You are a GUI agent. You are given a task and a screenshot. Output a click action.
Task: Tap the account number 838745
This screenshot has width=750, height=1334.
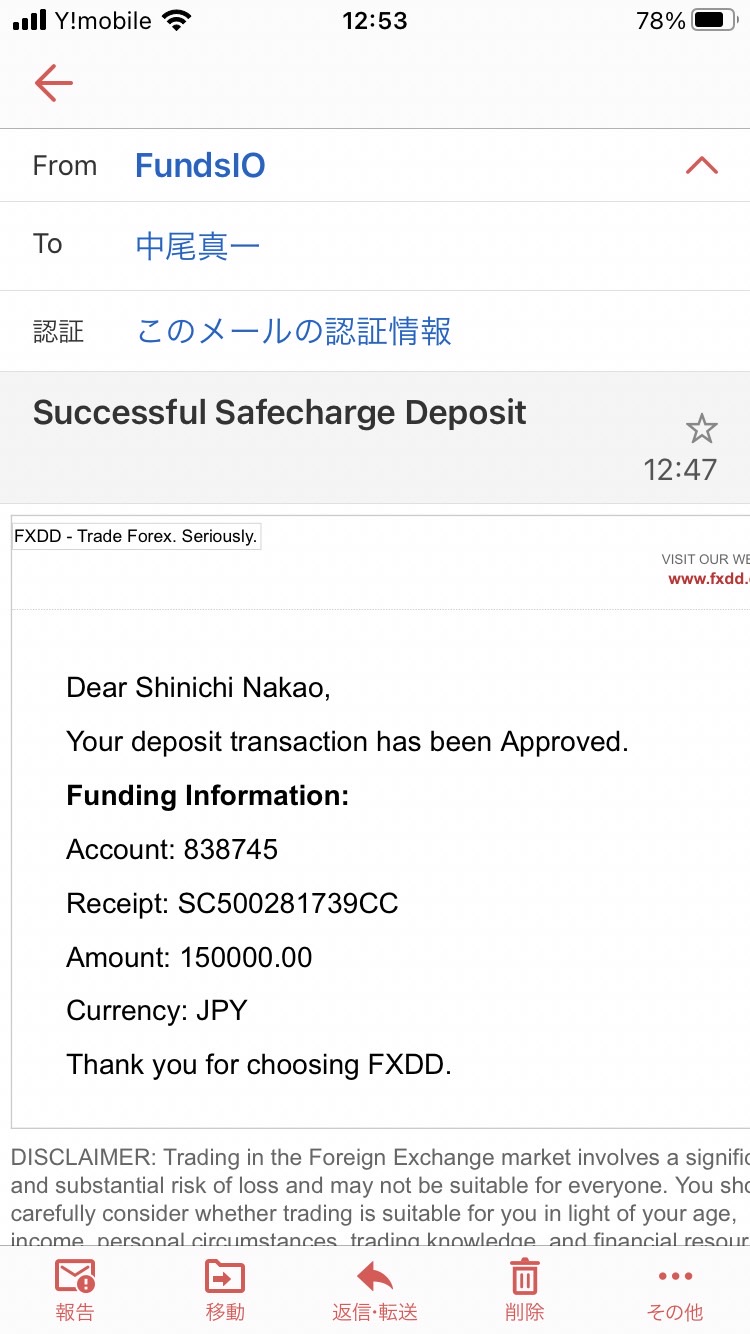(231, 850)
